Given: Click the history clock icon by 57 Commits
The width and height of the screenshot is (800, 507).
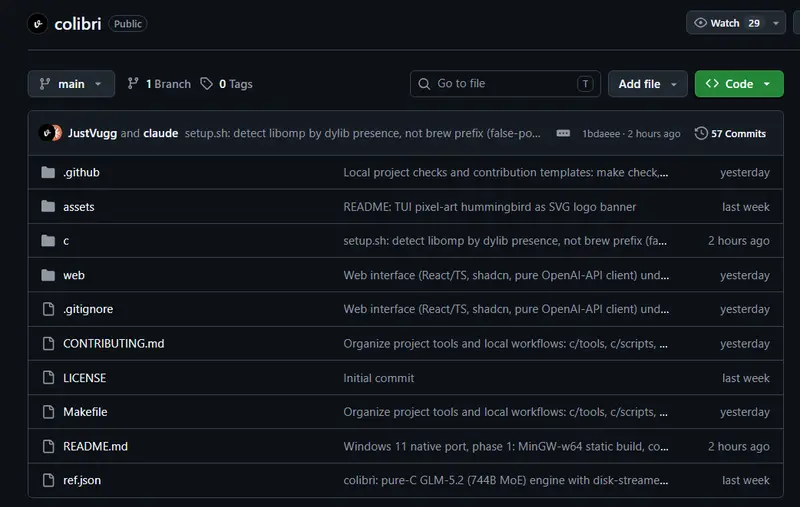Looking at the screenshot, I should point(701,133).
